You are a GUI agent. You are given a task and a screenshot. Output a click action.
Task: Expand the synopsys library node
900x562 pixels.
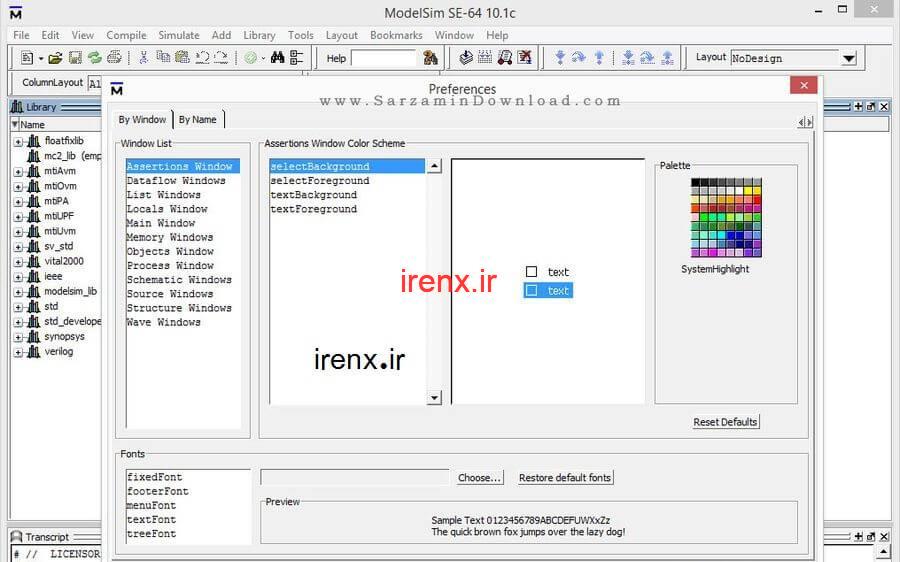pos(18,338)
